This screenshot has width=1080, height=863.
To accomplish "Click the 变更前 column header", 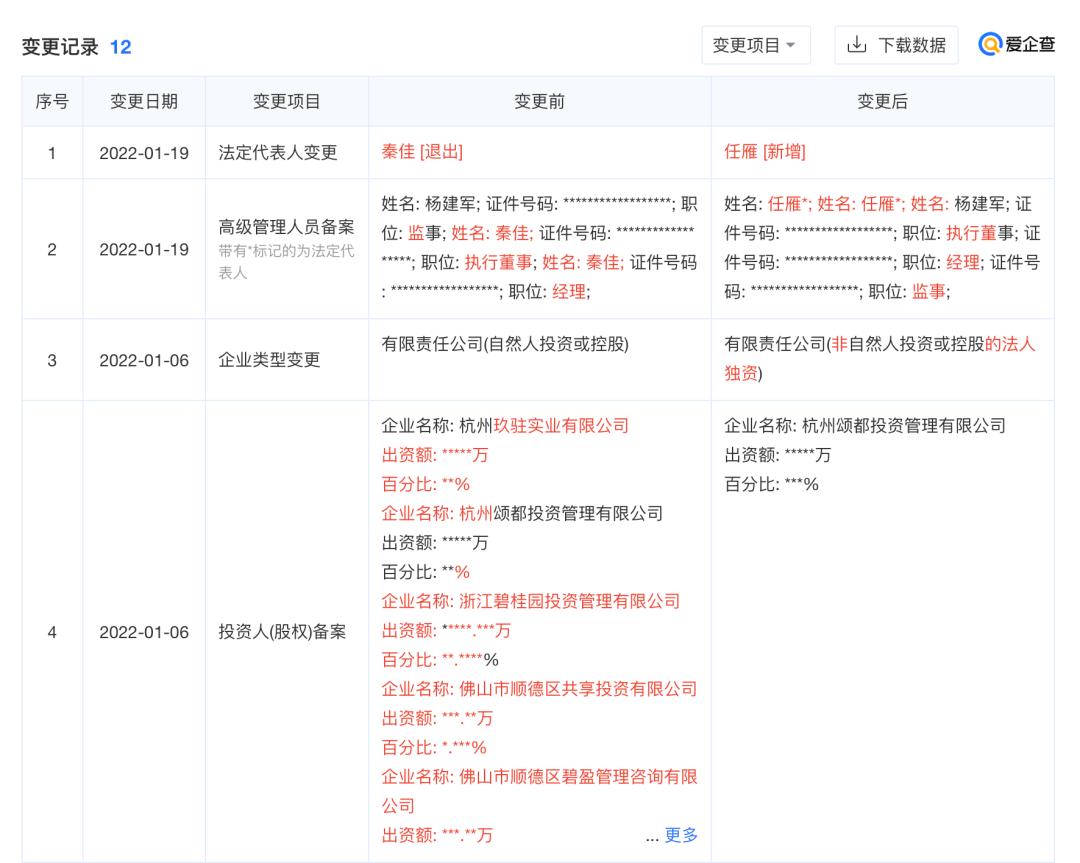I will [x=537, y=101].
